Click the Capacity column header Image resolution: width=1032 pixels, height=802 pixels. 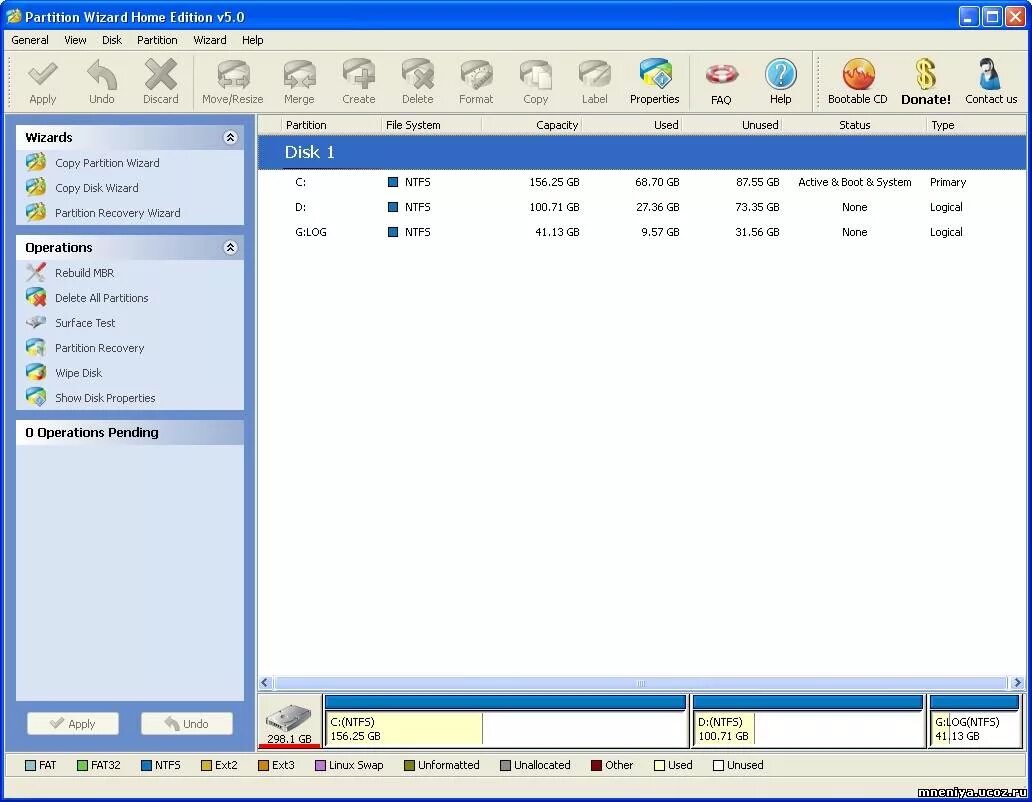coord(532,124)
